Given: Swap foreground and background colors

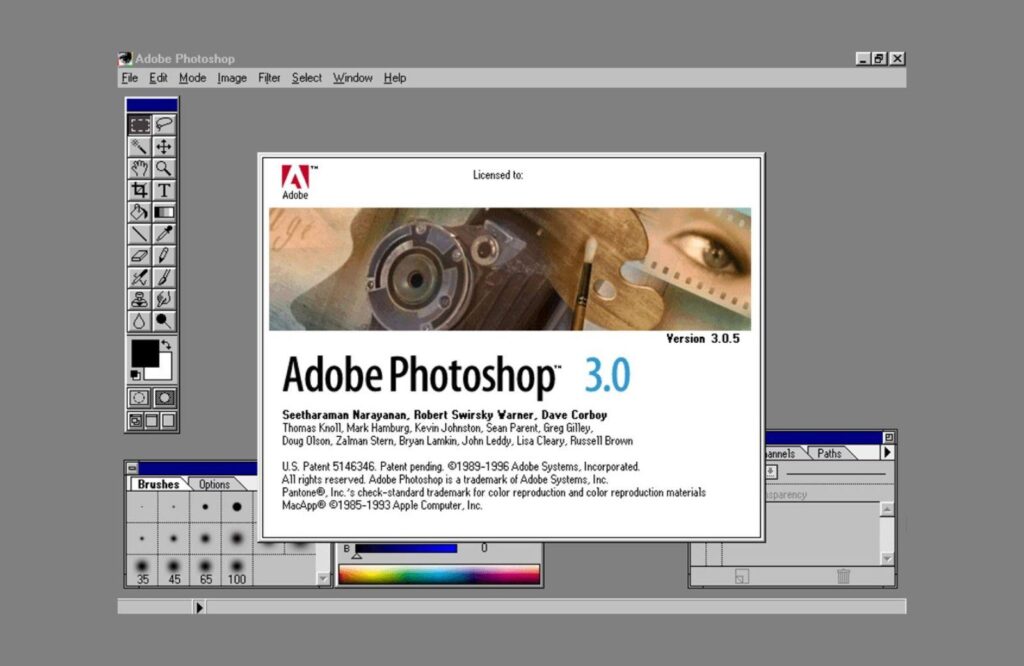Looking at the screenshot, I should tap(167, 342).
